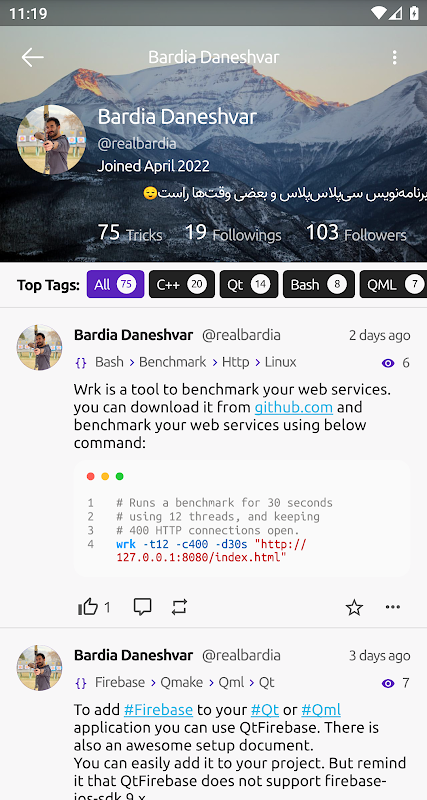This screenshot has height=800, width=427.
Task: Open more options on the Wrk post
Action: 393,607
